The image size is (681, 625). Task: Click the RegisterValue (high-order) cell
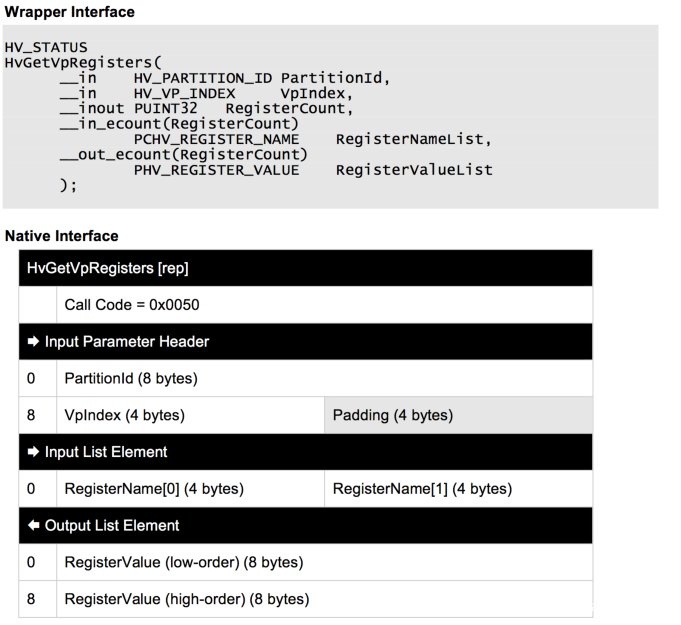186,599
